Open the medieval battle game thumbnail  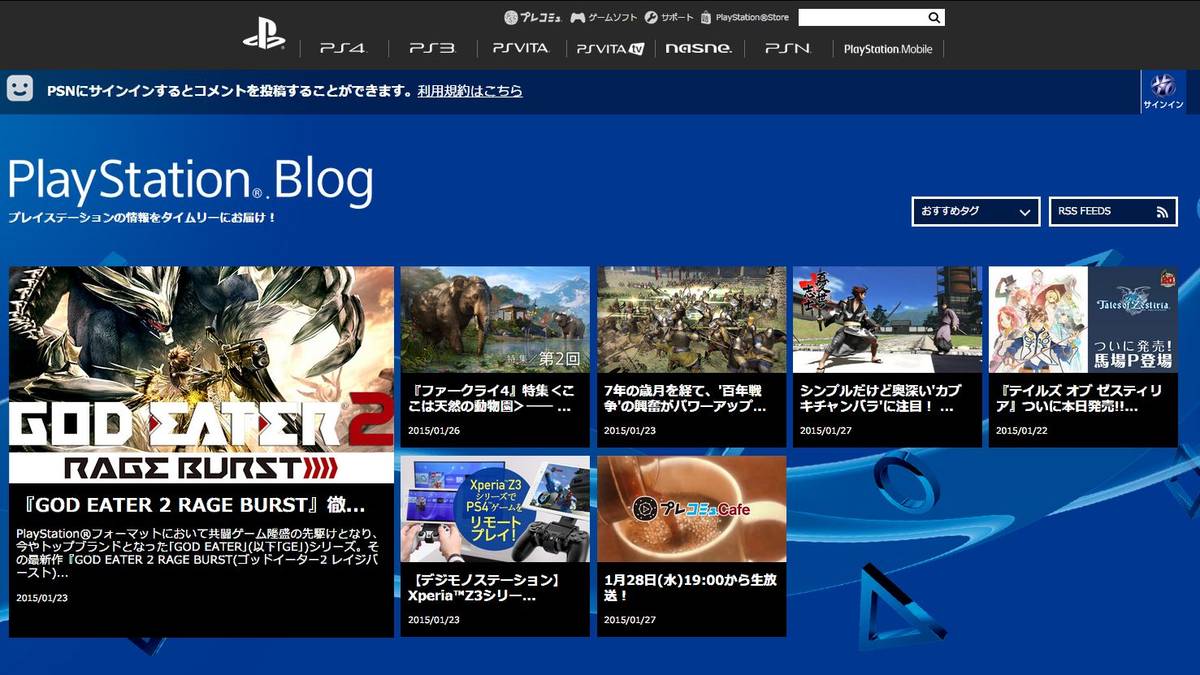pos(692,321)
